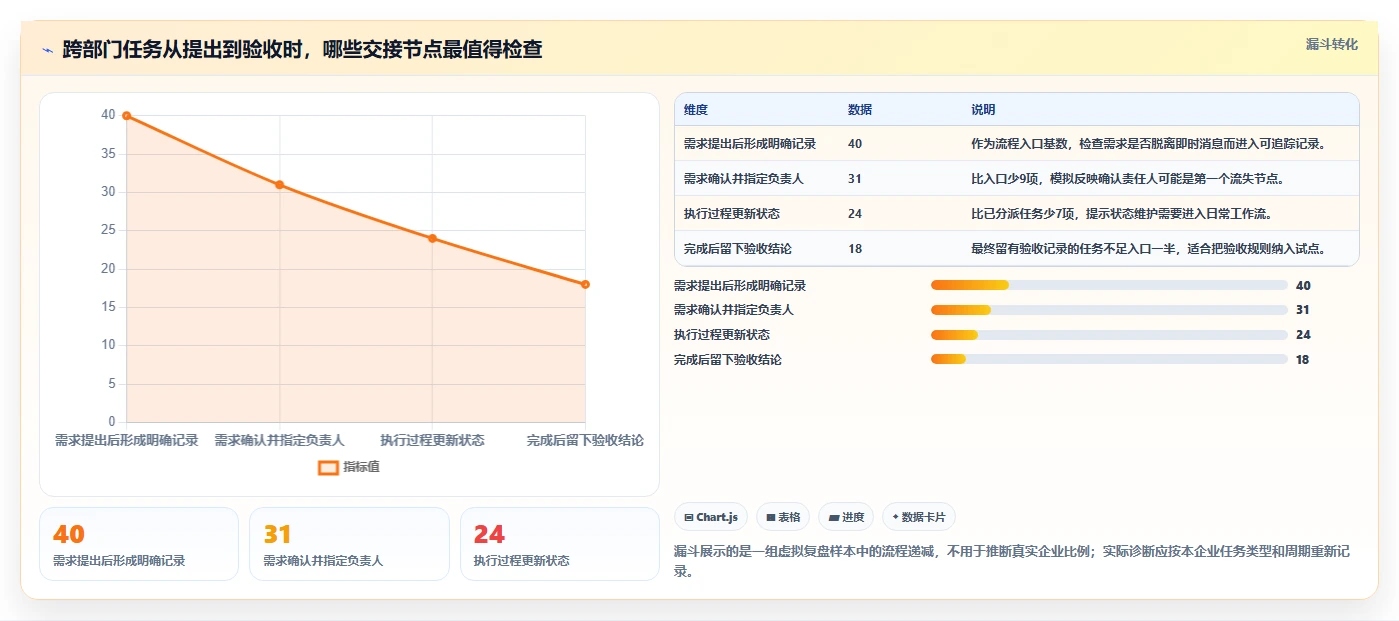Click the table data value 40
1399x621 pixels.
pos(855,144)
